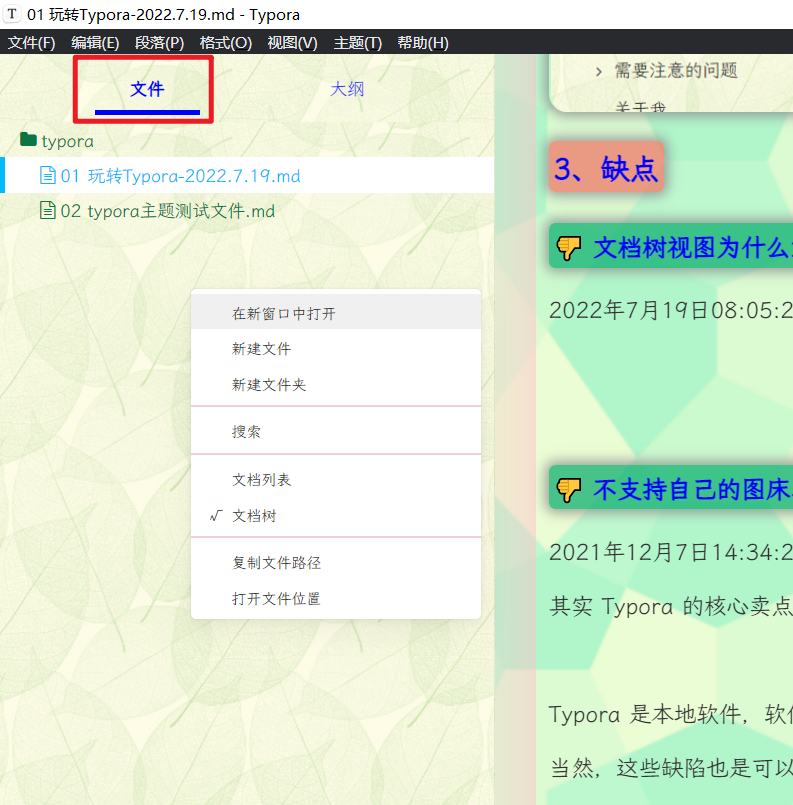Click file icon of 02 typora主题测试文件.md
The width and height of the screenshot is (793, 805).
coord(48,210)
